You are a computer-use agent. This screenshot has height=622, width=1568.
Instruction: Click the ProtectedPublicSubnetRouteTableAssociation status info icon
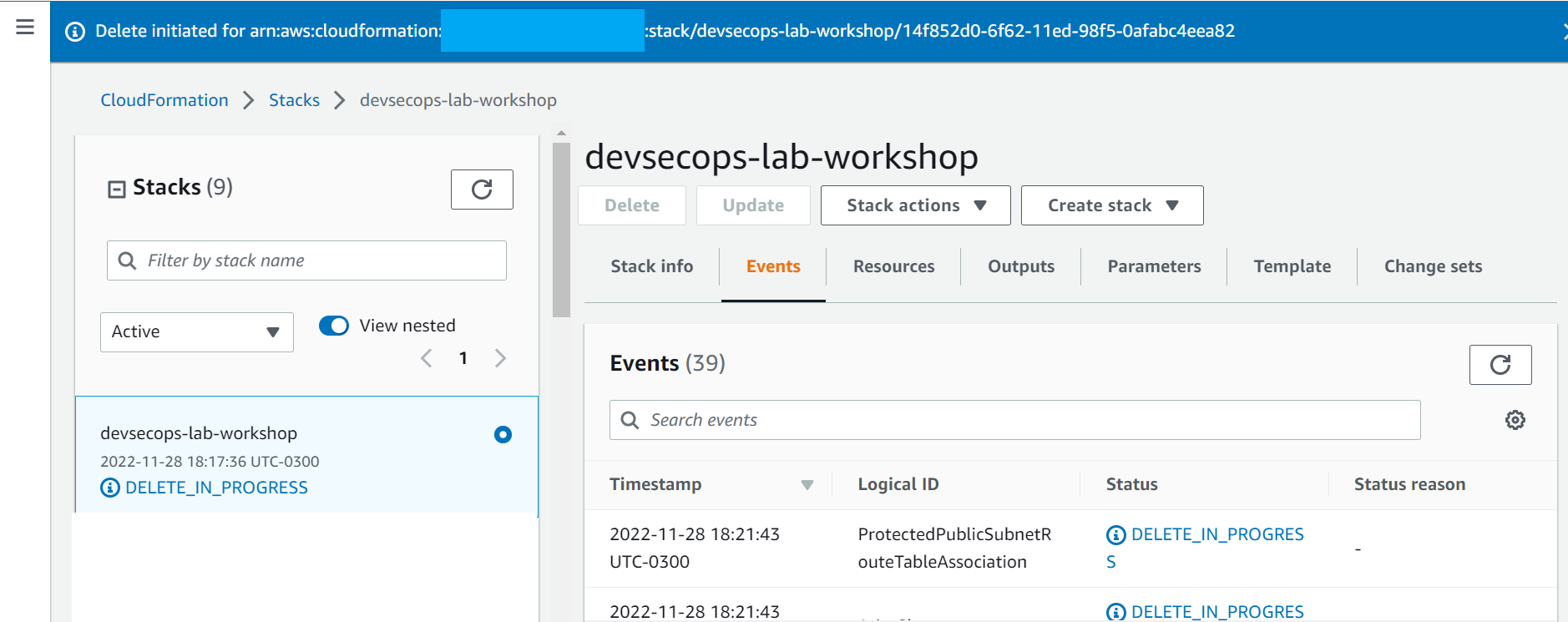point(1116,535)
